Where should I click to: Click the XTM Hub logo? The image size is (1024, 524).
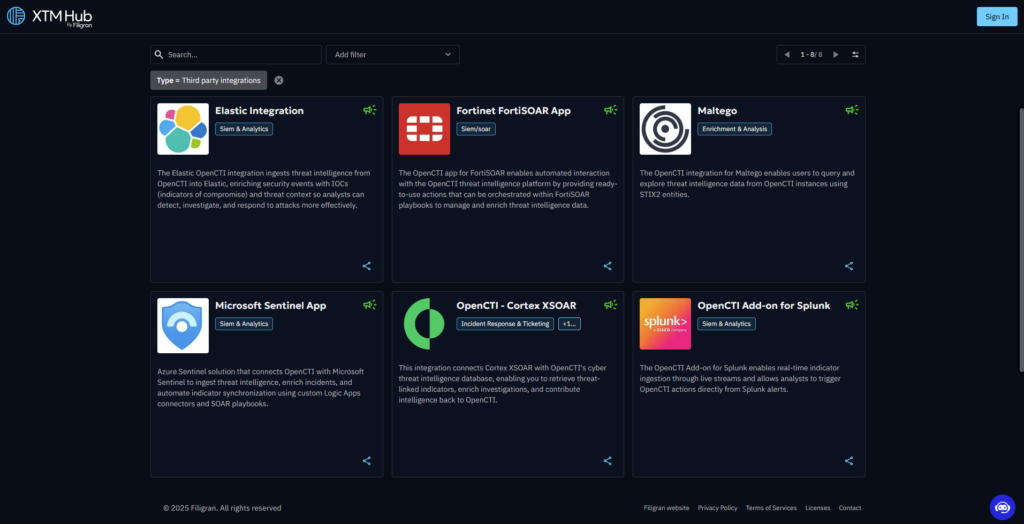49,17
